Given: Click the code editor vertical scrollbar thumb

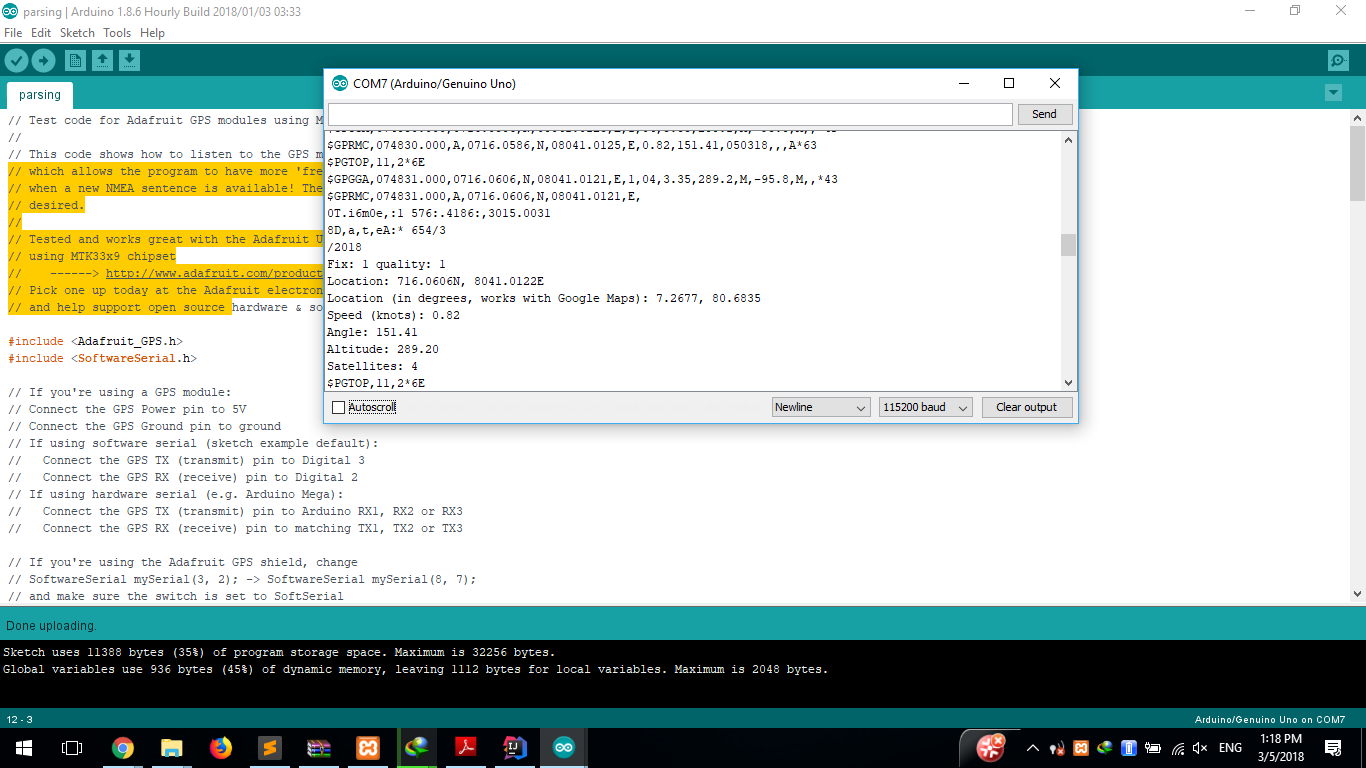Looking at the screenshot, I should point(1357,163).
